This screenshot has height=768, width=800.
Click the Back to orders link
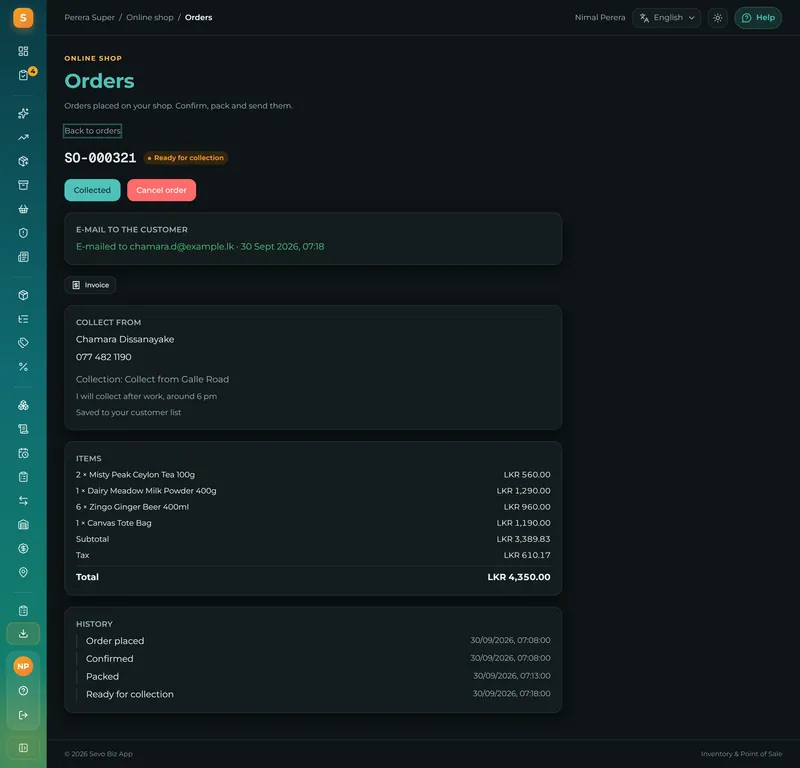pos(92,131)
